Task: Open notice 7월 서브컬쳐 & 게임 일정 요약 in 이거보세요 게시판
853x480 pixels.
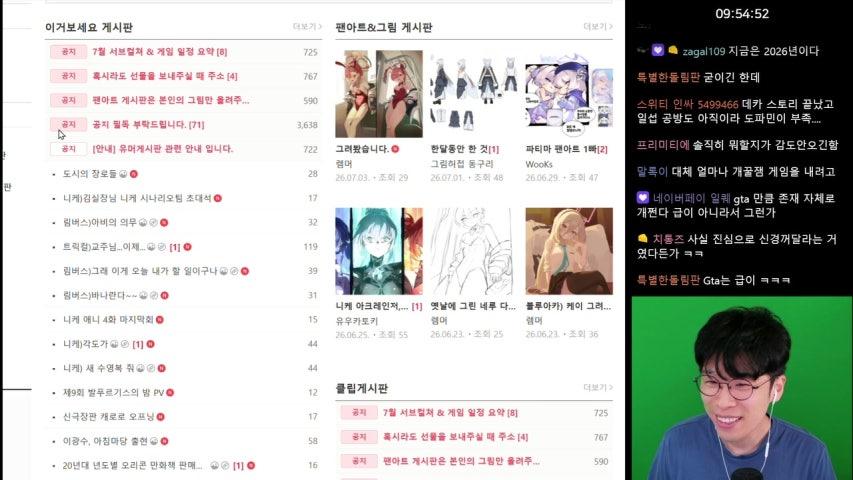Action: [159, 52]
